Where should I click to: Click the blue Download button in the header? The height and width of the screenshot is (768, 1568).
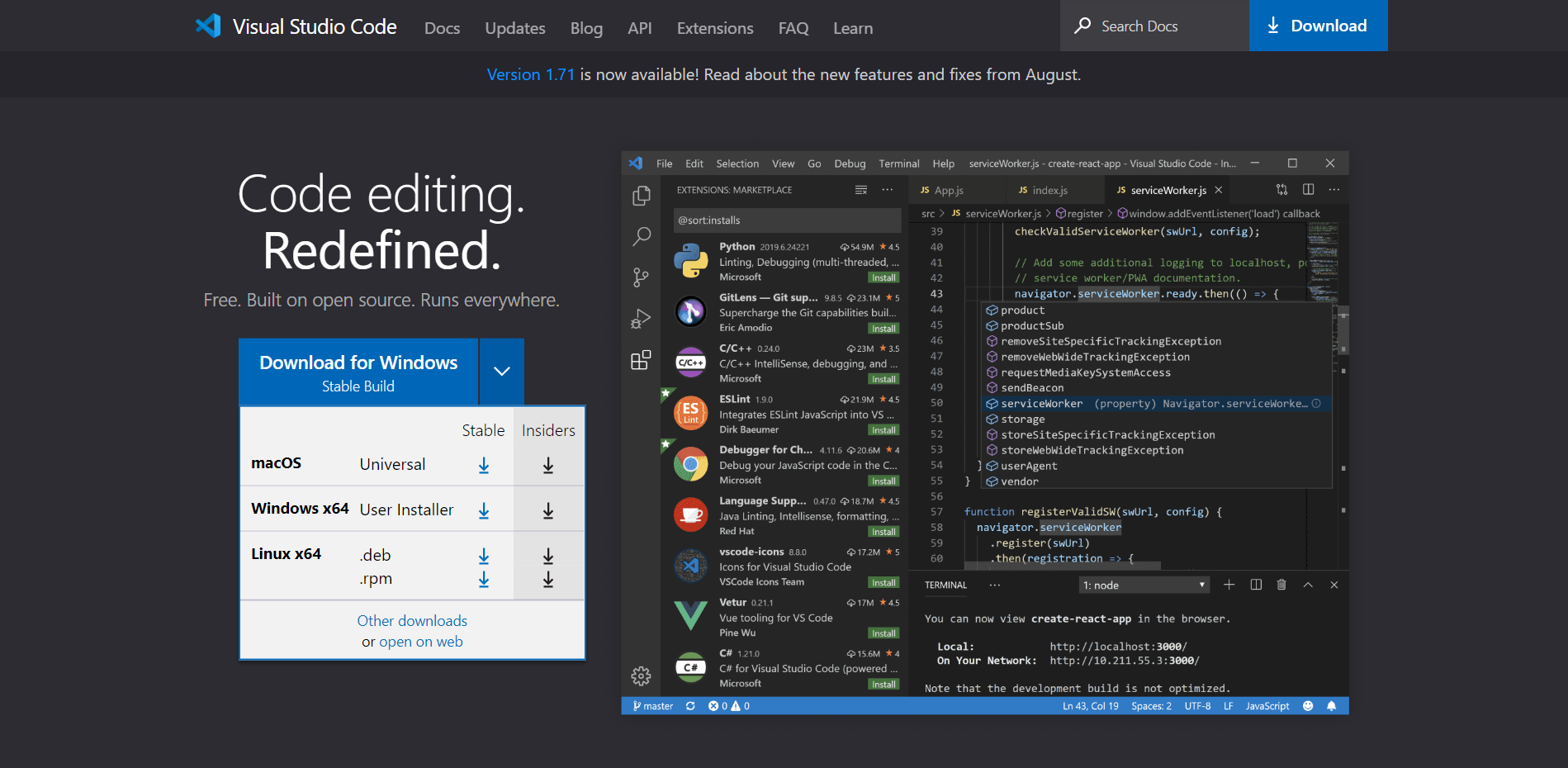click(x=1318, y=26)
